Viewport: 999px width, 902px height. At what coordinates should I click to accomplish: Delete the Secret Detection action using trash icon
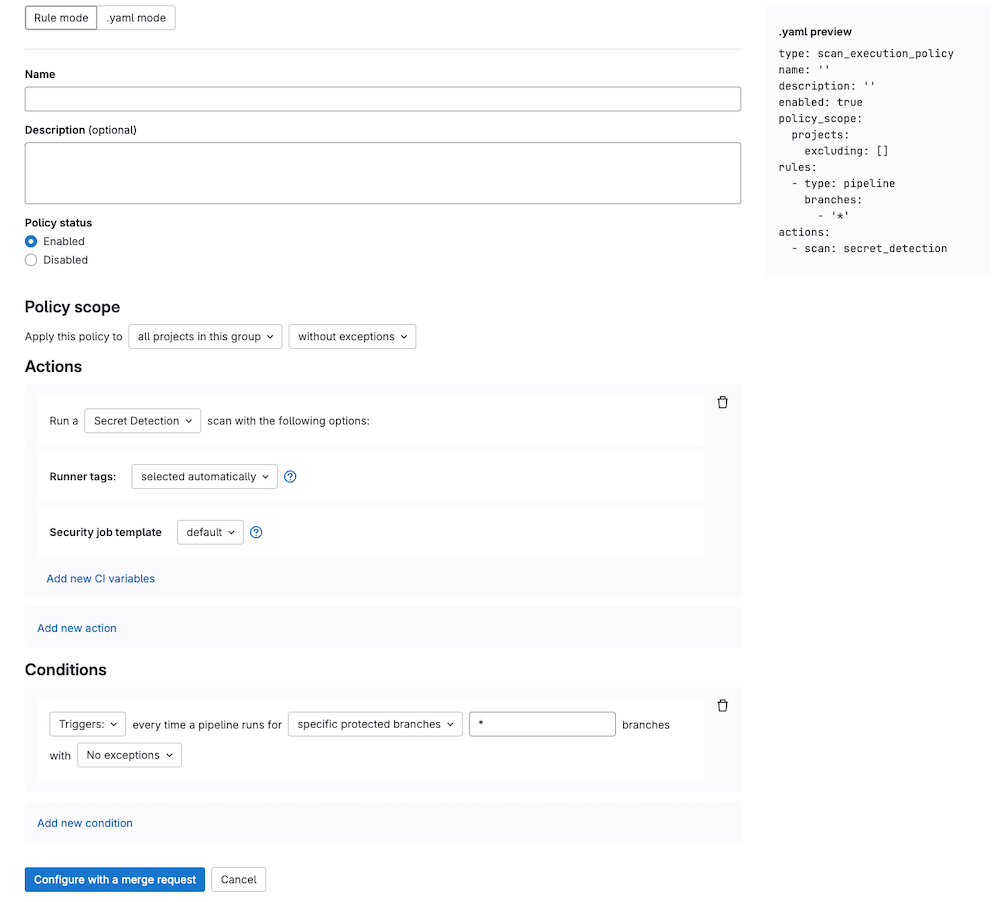pos(723,402)
